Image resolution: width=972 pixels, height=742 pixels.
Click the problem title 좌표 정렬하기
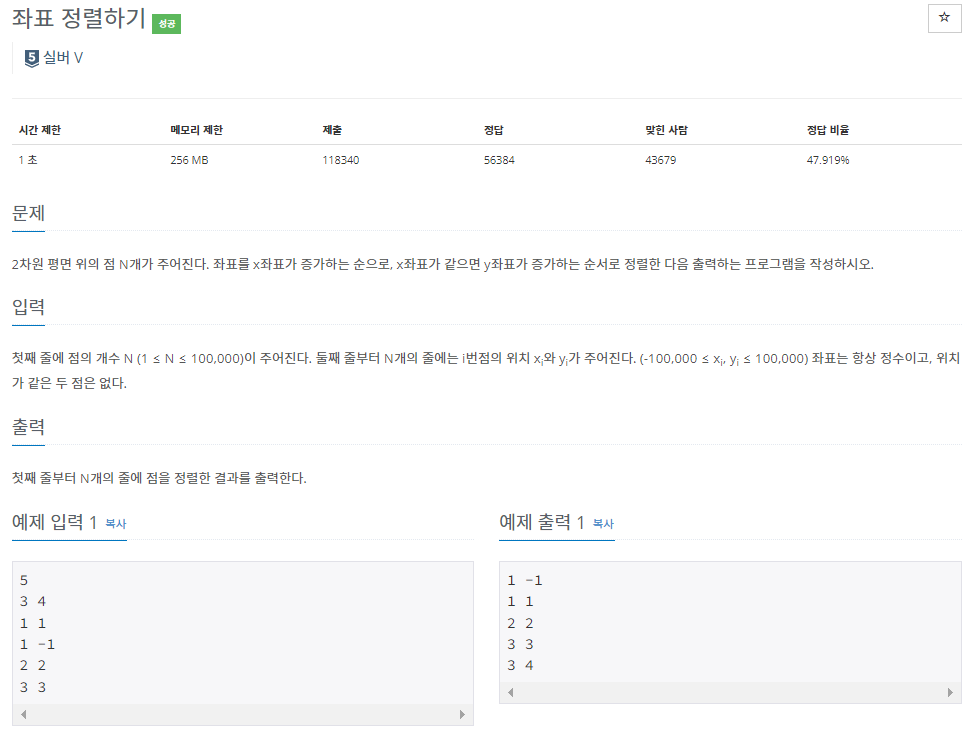click(x=79, y=19)
